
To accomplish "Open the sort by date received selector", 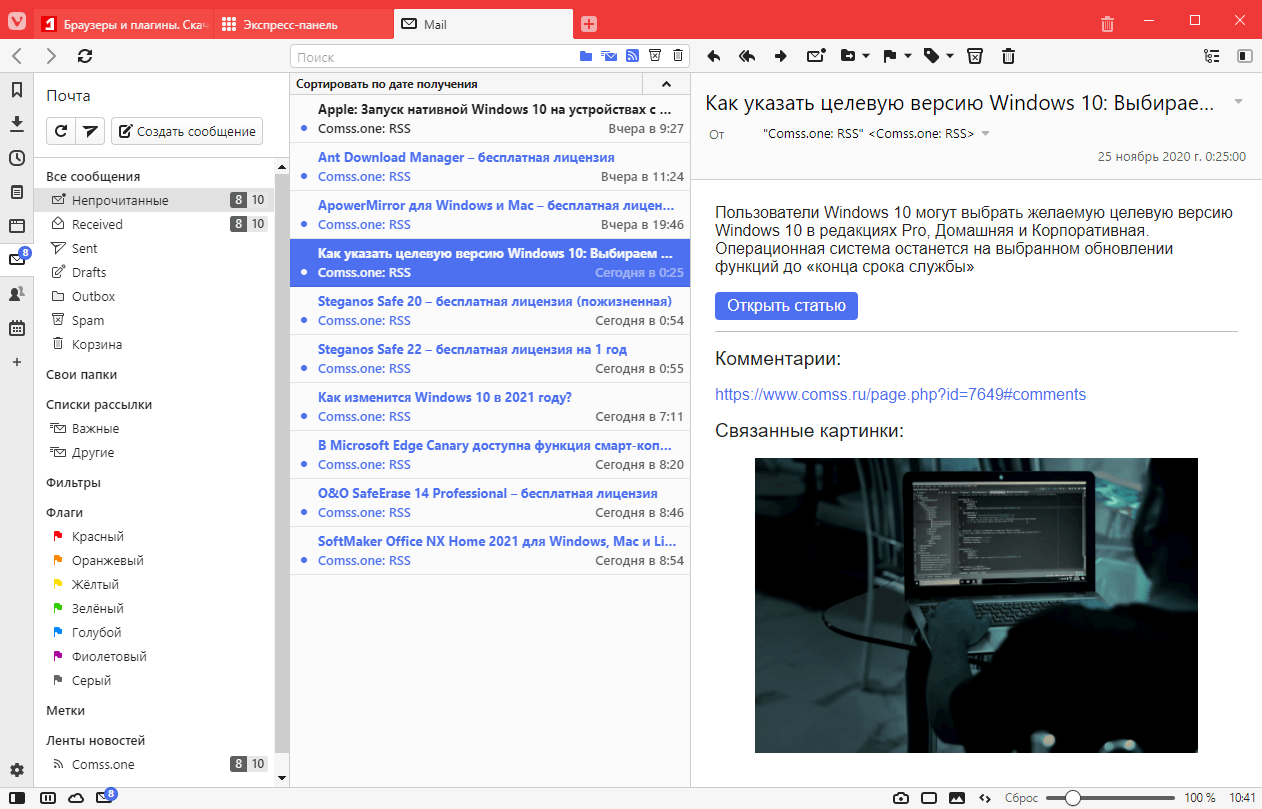I will point(466,84).
